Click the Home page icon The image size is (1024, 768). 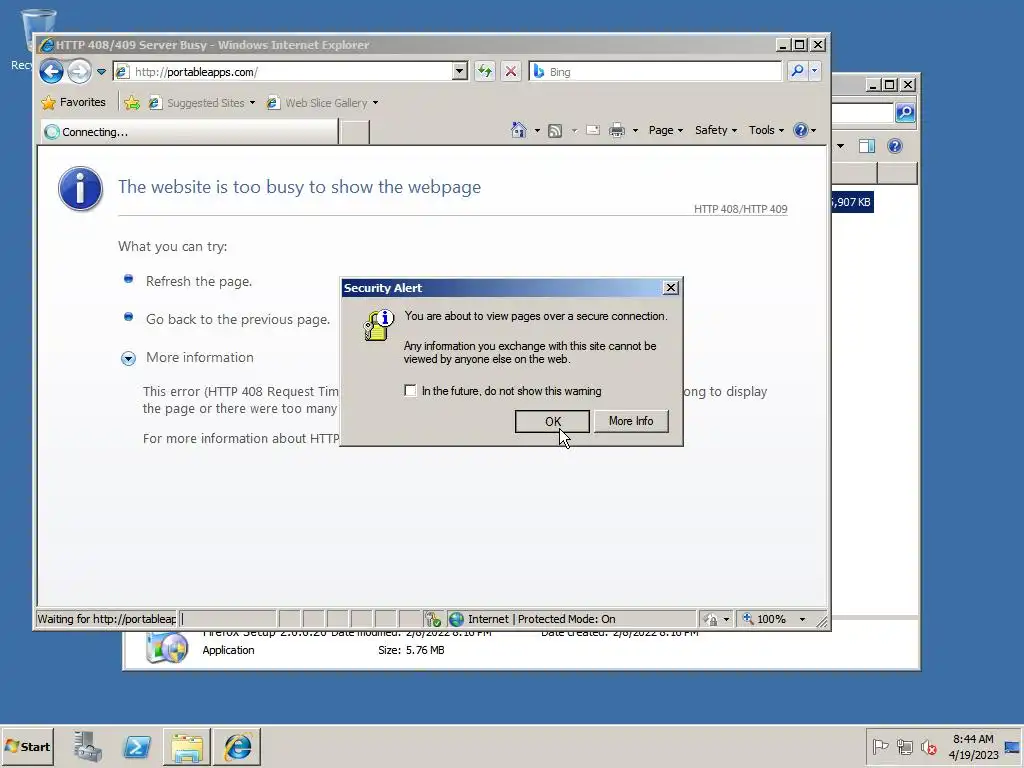(519, 130)
